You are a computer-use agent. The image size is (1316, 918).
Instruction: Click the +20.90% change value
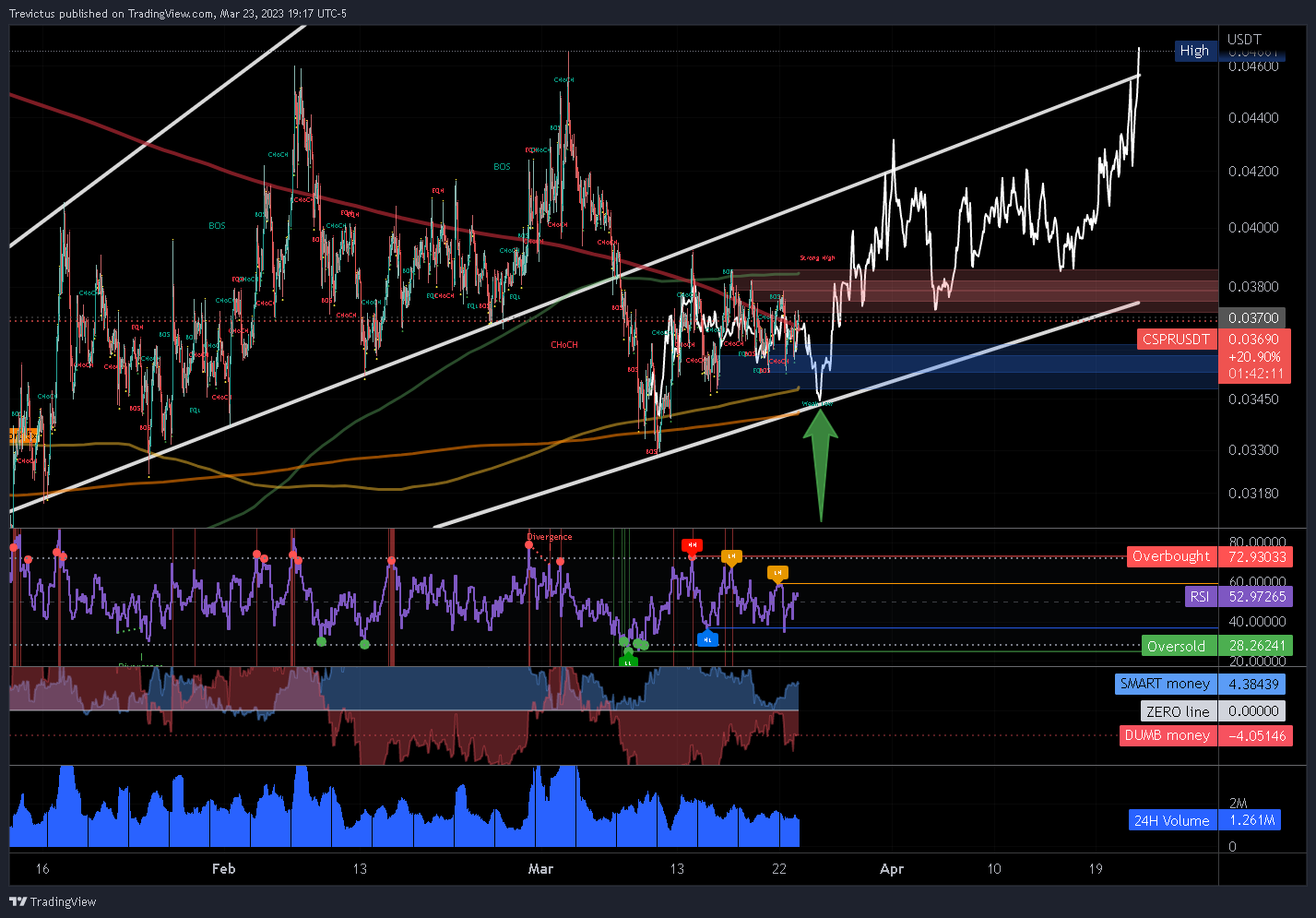point(1254,357)
